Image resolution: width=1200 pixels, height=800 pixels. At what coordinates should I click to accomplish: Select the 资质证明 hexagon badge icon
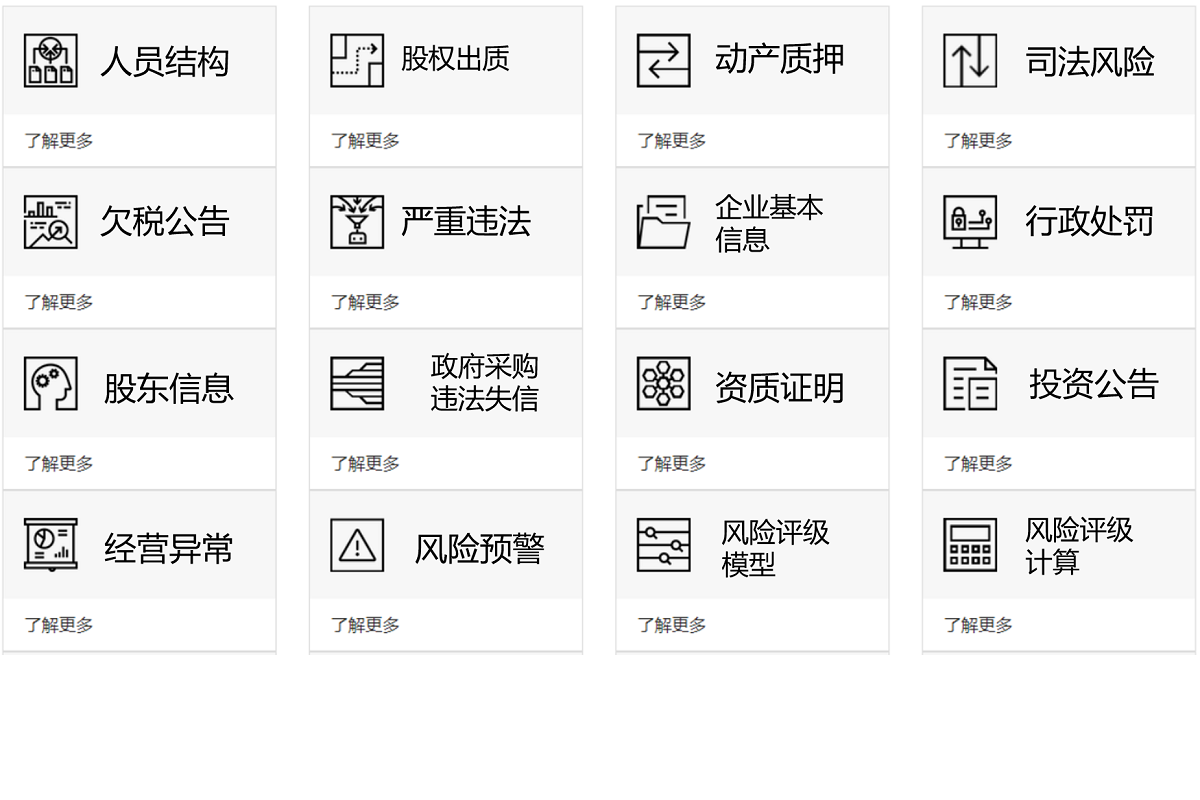click(662, 384)
